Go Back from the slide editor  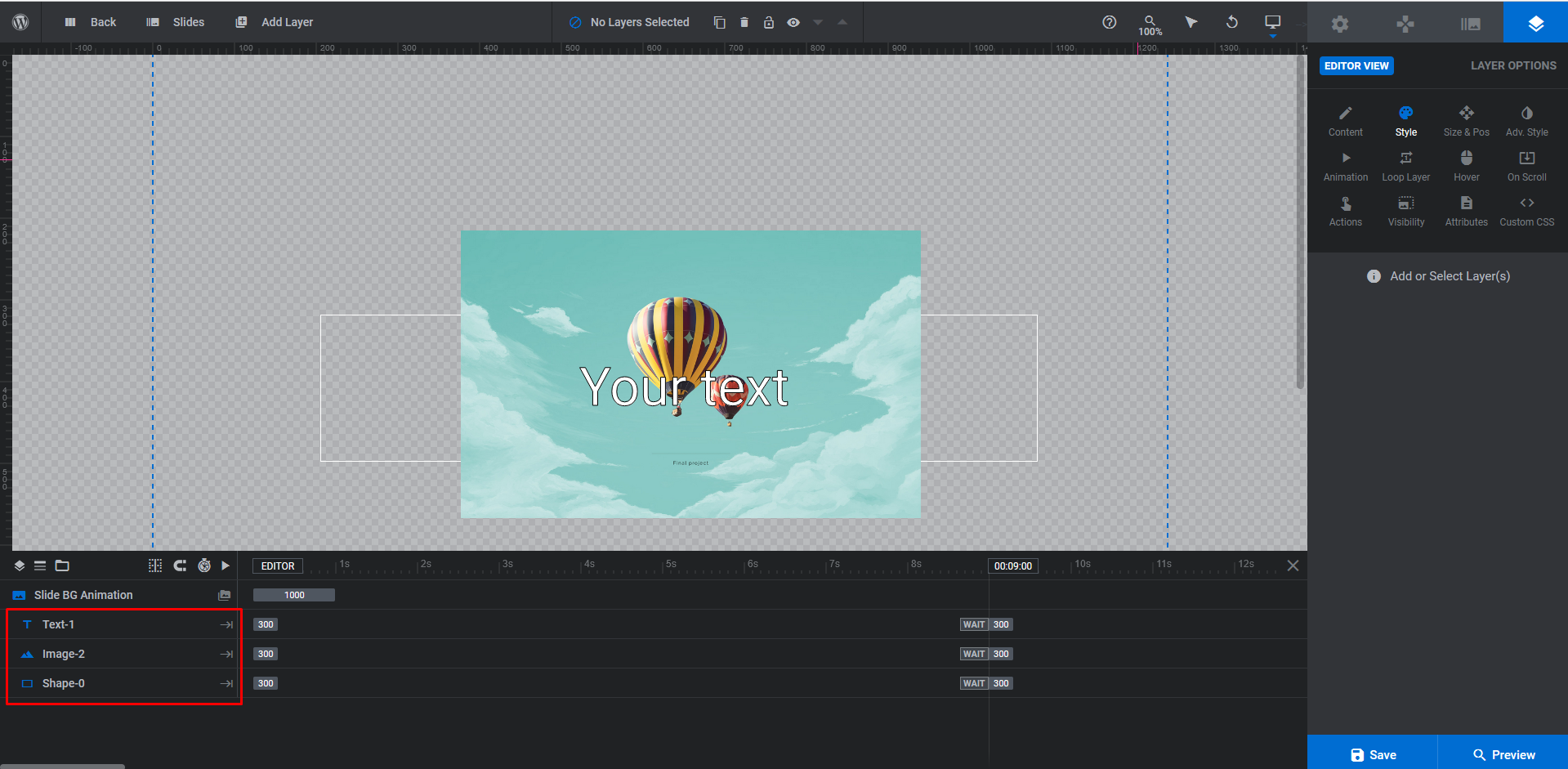coord(91,22)
